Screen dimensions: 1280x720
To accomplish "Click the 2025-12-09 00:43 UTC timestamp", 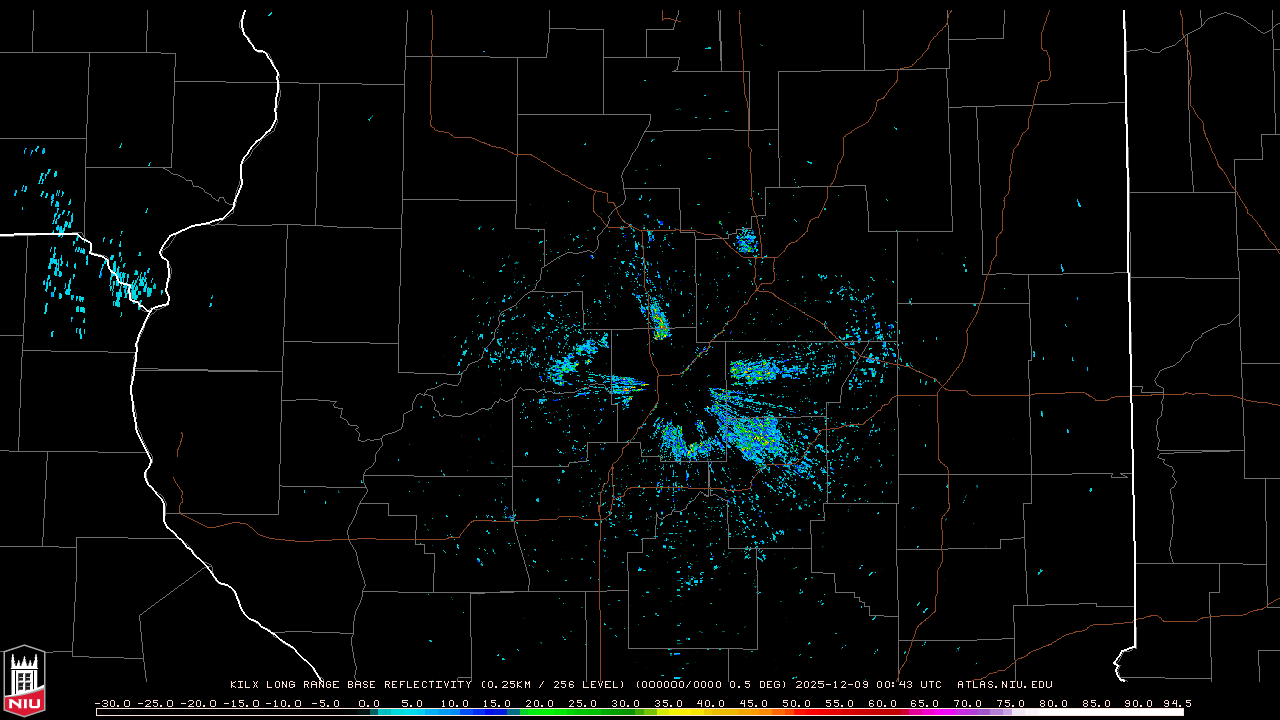I will point(868,685).
